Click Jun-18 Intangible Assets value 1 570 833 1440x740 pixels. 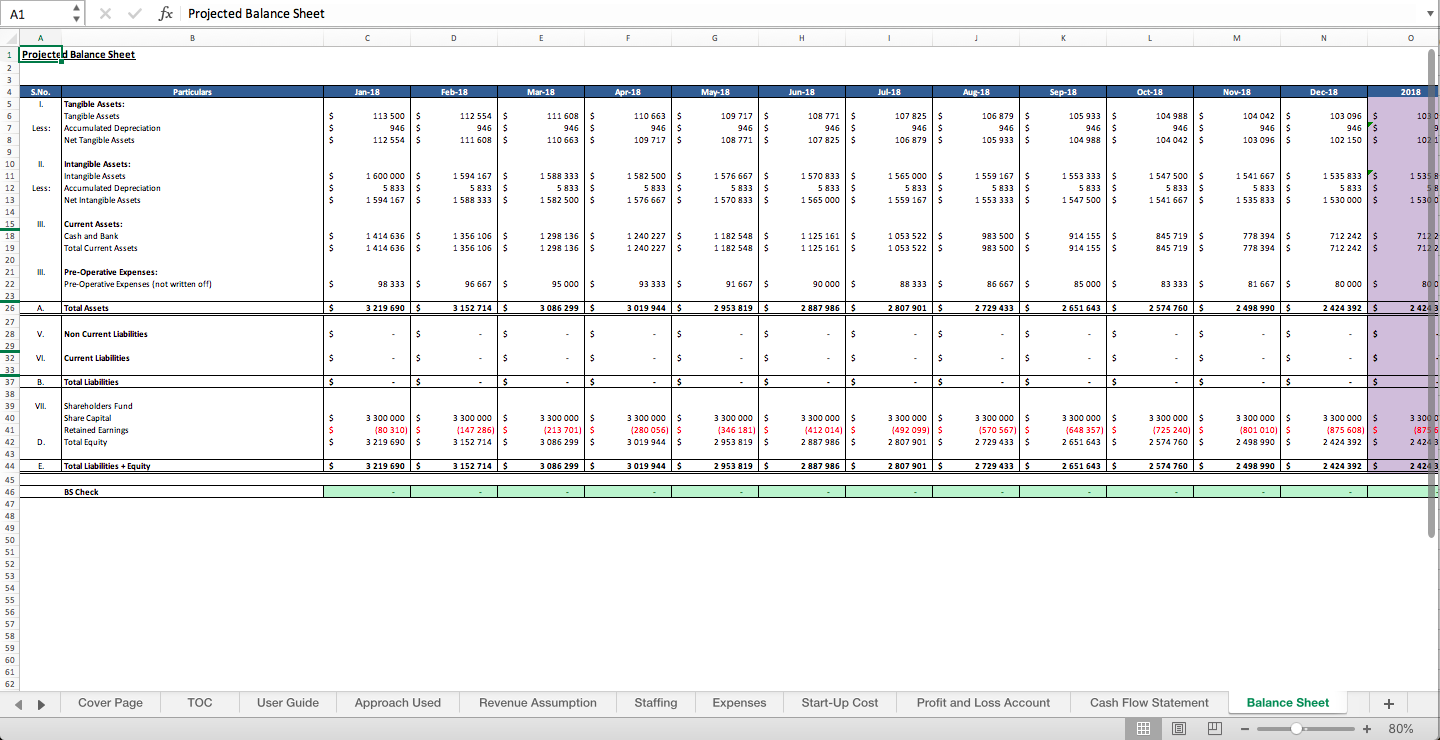(x=802, y=176)
